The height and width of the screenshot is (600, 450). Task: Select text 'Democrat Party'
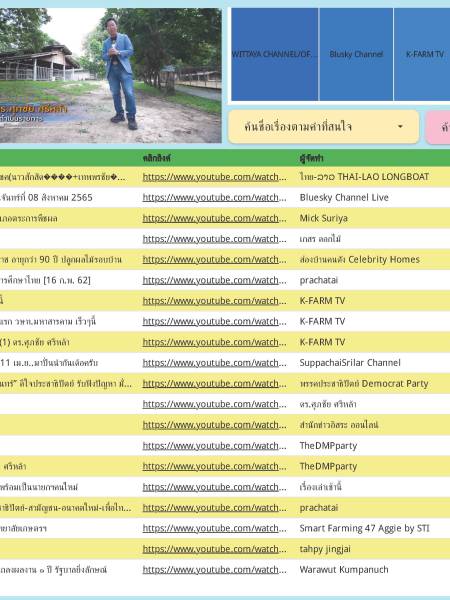click(x=395, y=383)
